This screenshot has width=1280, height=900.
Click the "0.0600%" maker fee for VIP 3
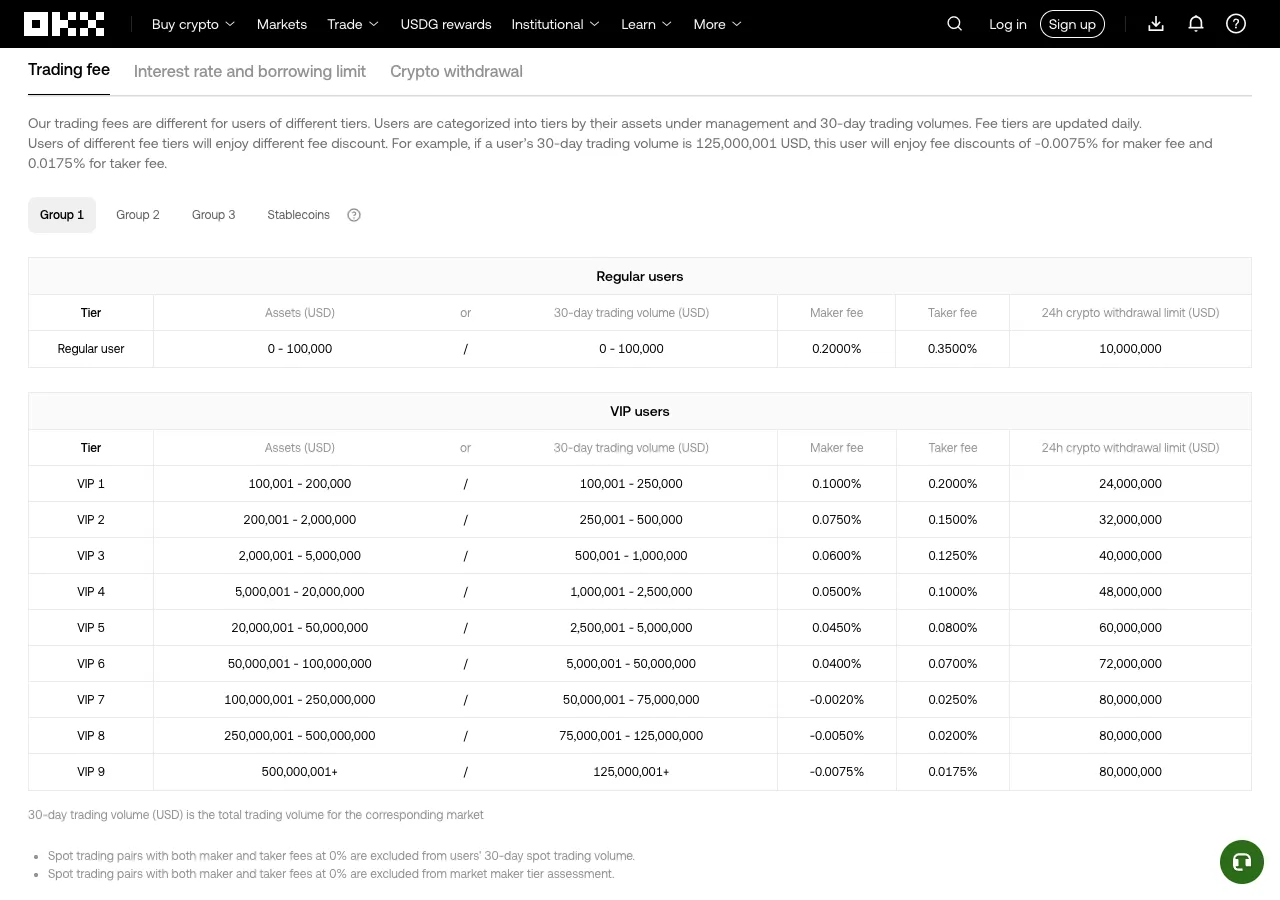837,556
